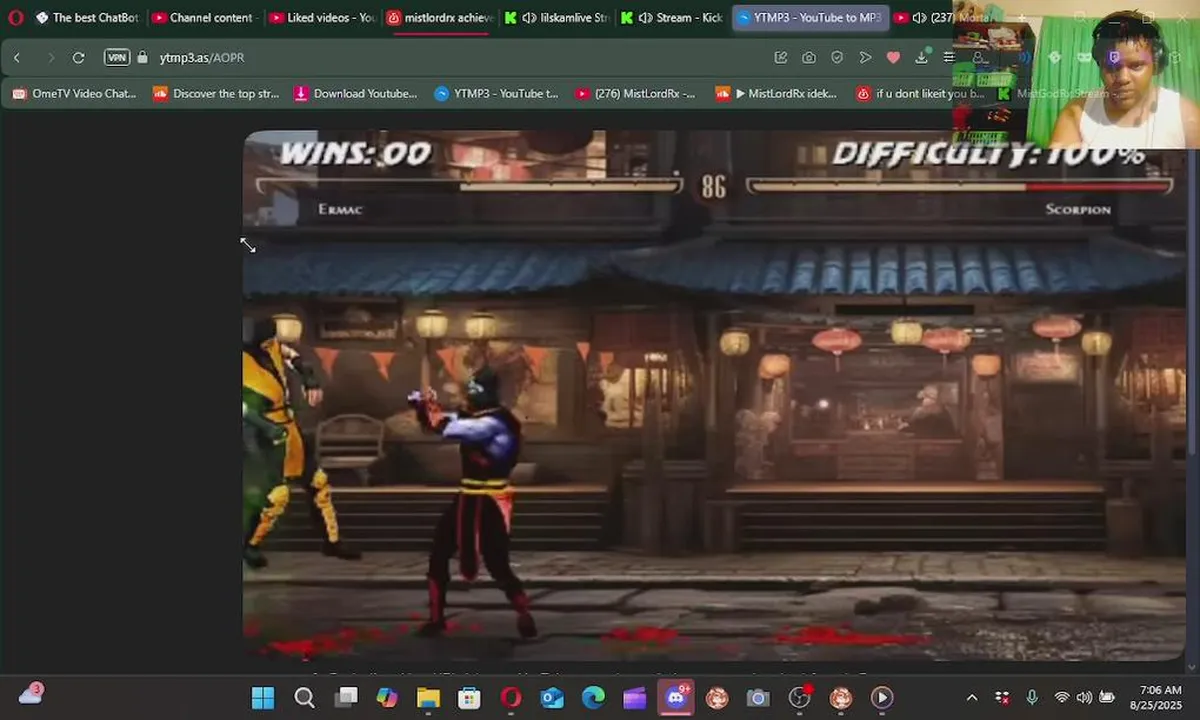This screenshot has height=720, width=1200.
Task: Open the OmeTV Video Chat bookmark
Action: point(75,94)
